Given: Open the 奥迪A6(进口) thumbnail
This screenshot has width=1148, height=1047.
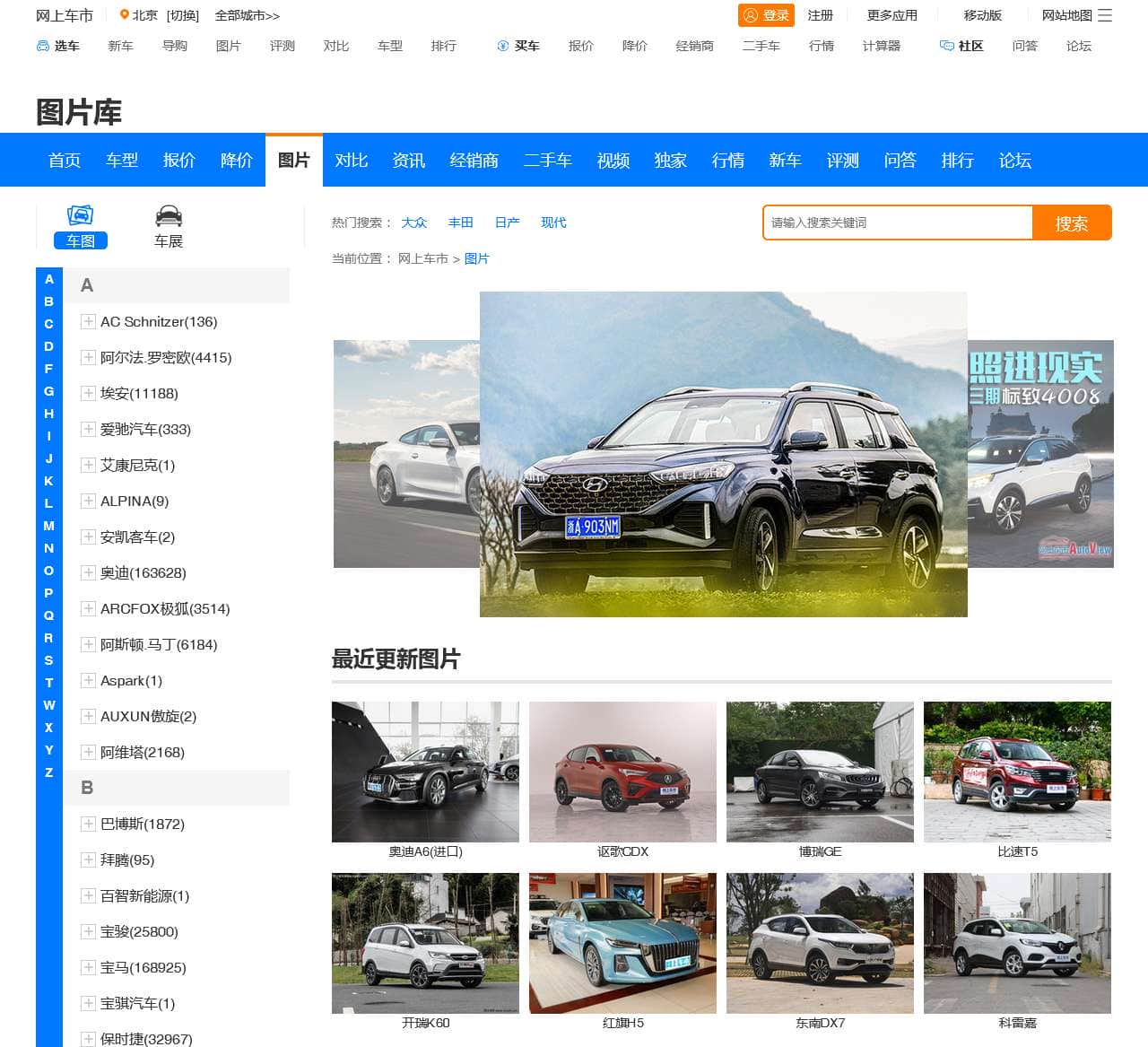Looking at the screenshot, I should [x=425, y=772].
